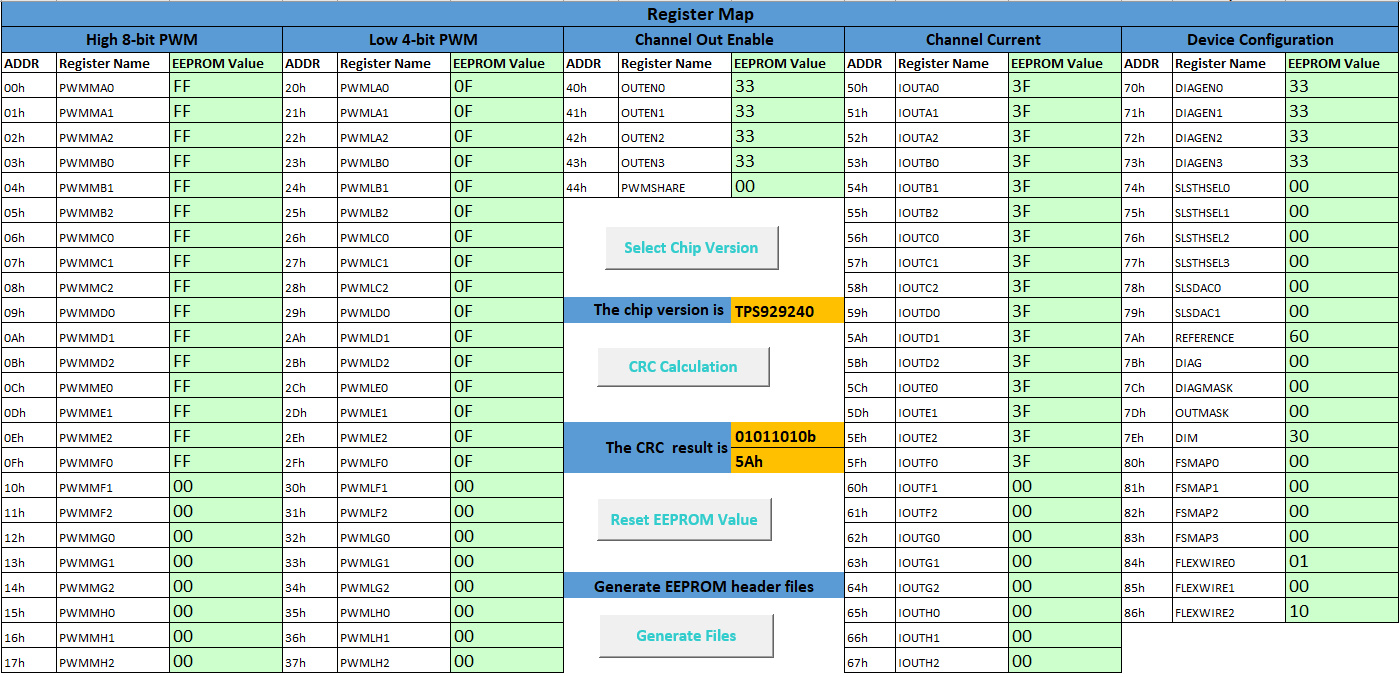Image resolution: width=1400 pixels, height=677 pixels.
Task: Edit the DIM EEPROM value cell
Action: (1342, 437)
